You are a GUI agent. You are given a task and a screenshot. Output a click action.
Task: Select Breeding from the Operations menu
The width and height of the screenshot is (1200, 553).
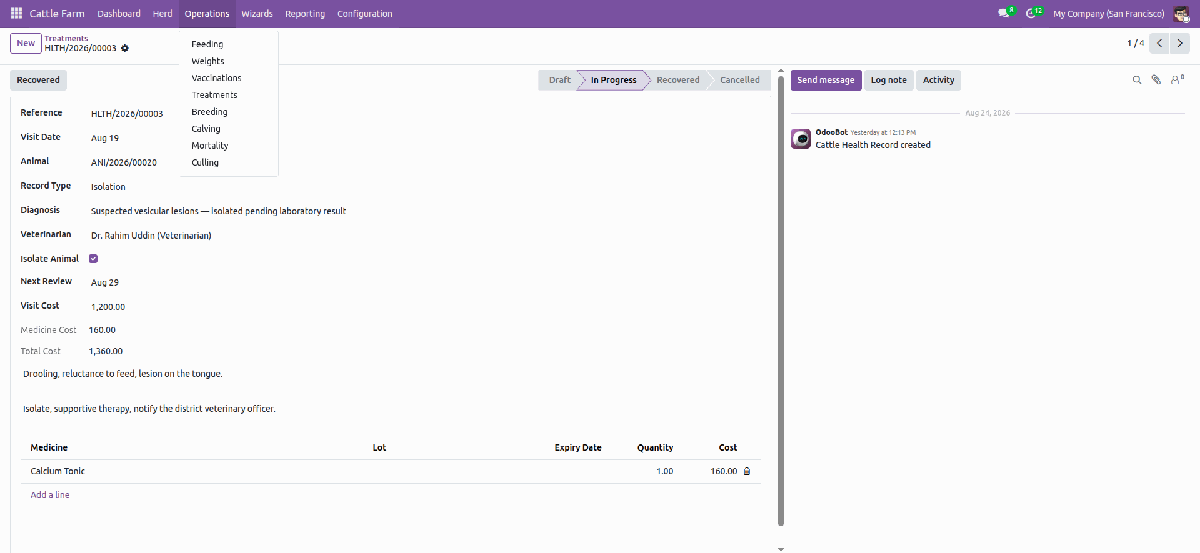pyautogui.click(x=229, y=112)
